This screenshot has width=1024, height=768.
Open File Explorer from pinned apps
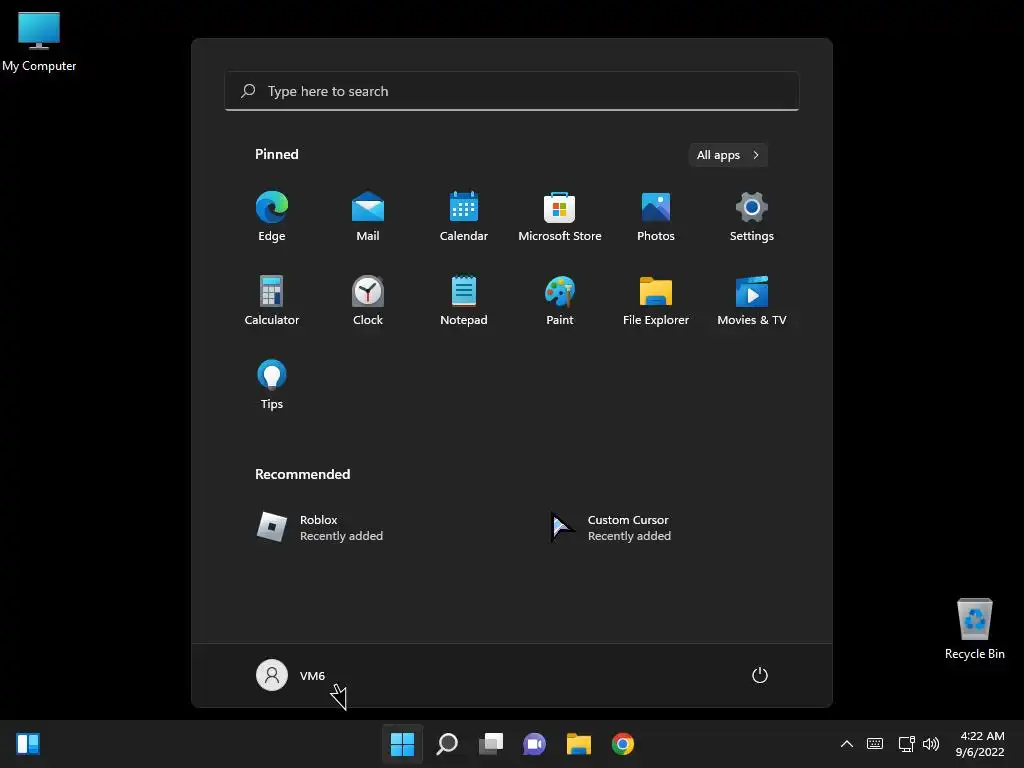pyautogui.click(x=656, y=300)
